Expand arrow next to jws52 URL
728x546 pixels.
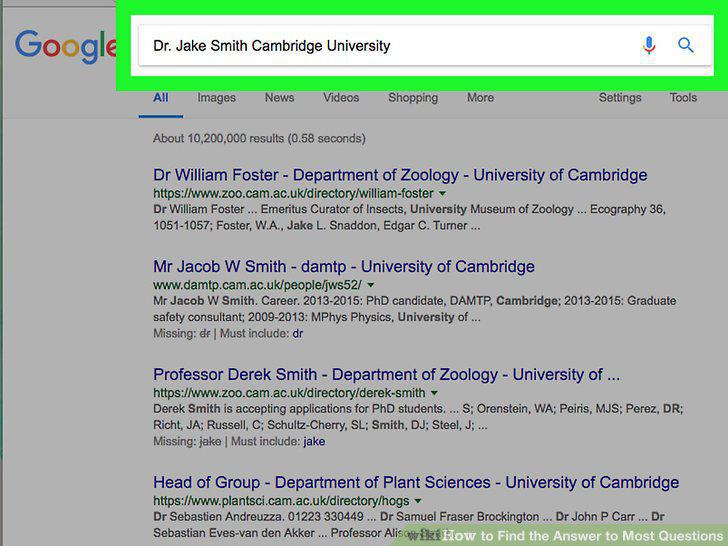click(370, 285)
